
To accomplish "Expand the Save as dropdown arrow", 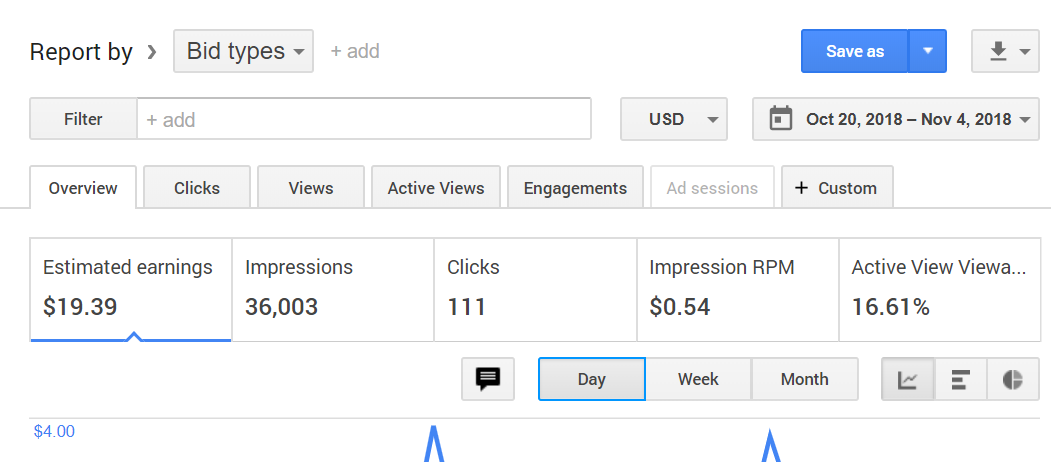I will pos(927,51).
